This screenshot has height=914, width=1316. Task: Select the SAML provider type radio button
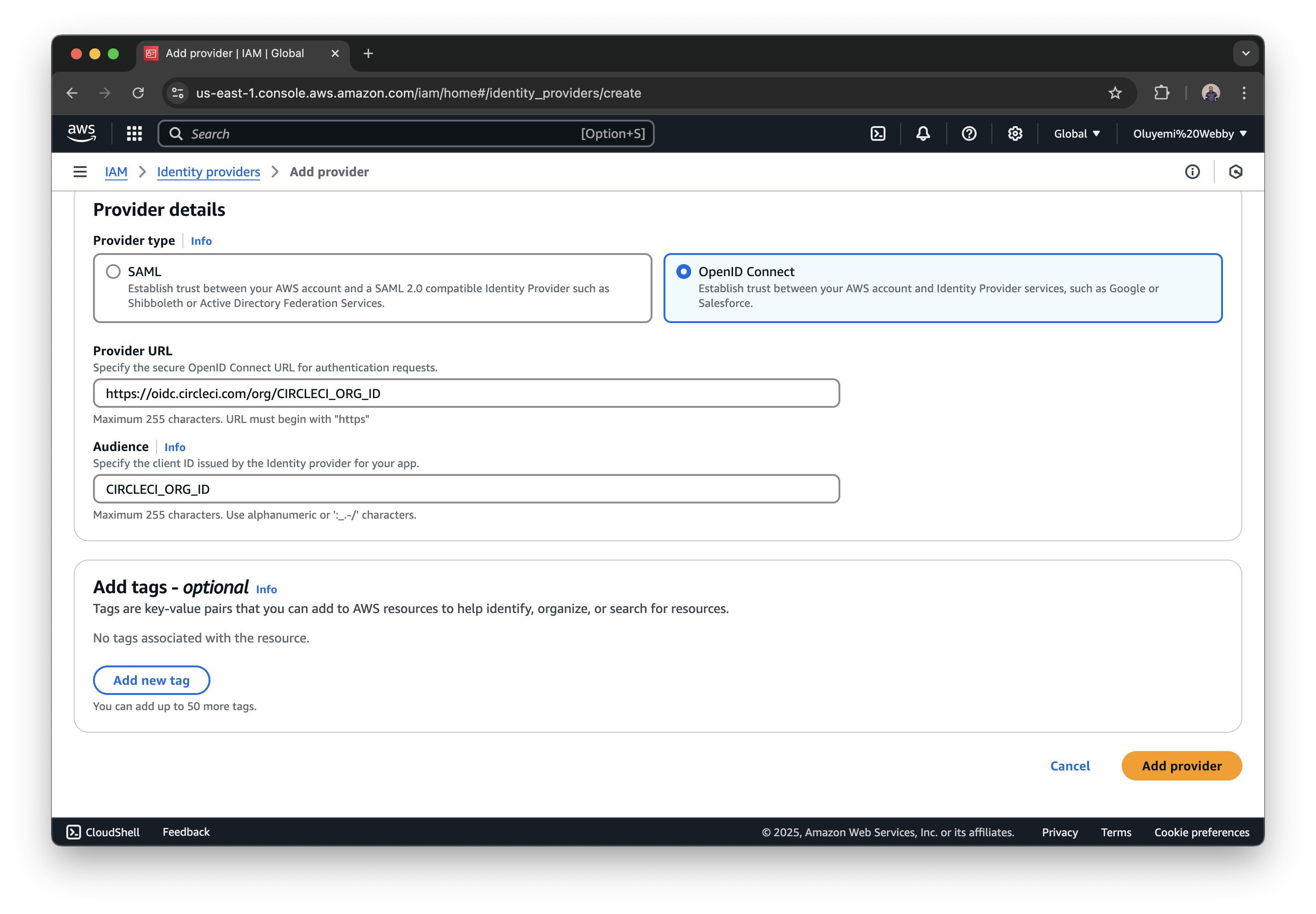pos(113,272)
